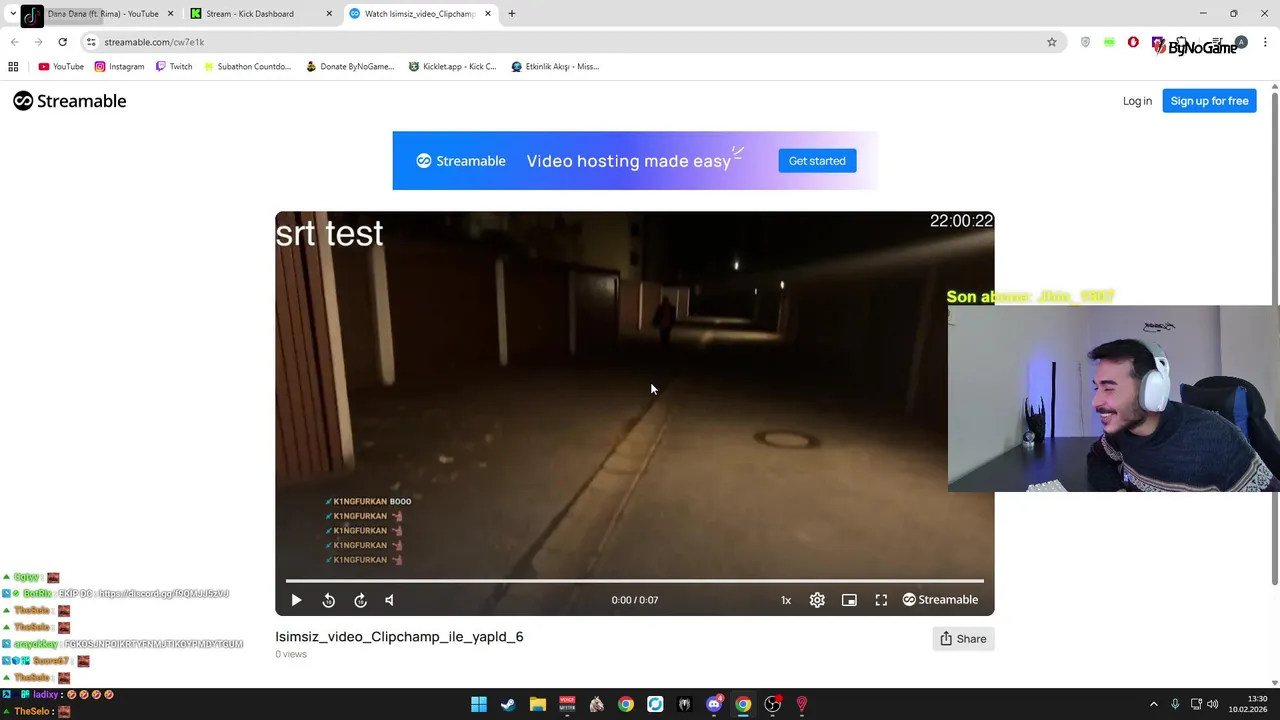Skip forward using the forward arrow icon
Screen dimensions: 1280x720
click(x=360, y=600)
